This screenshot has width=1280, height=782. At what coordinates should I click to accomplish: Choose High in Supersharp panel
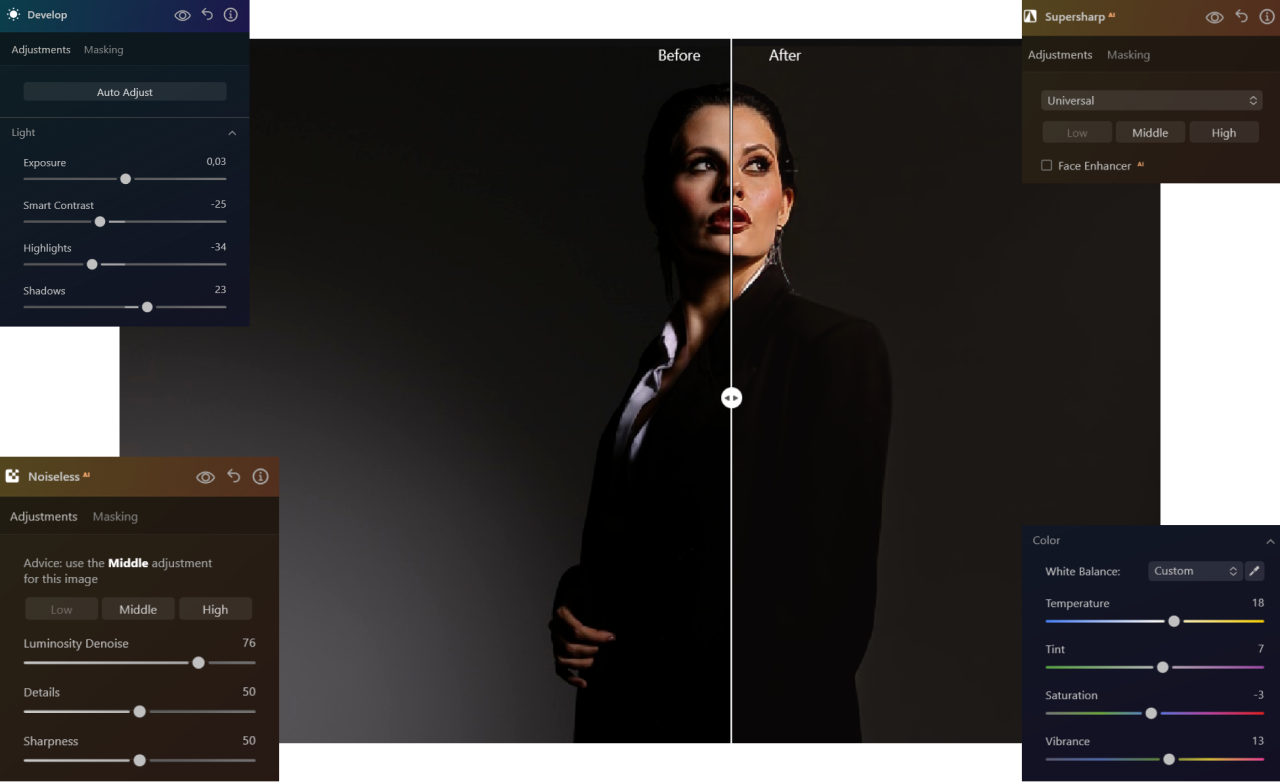[1224, 132]
